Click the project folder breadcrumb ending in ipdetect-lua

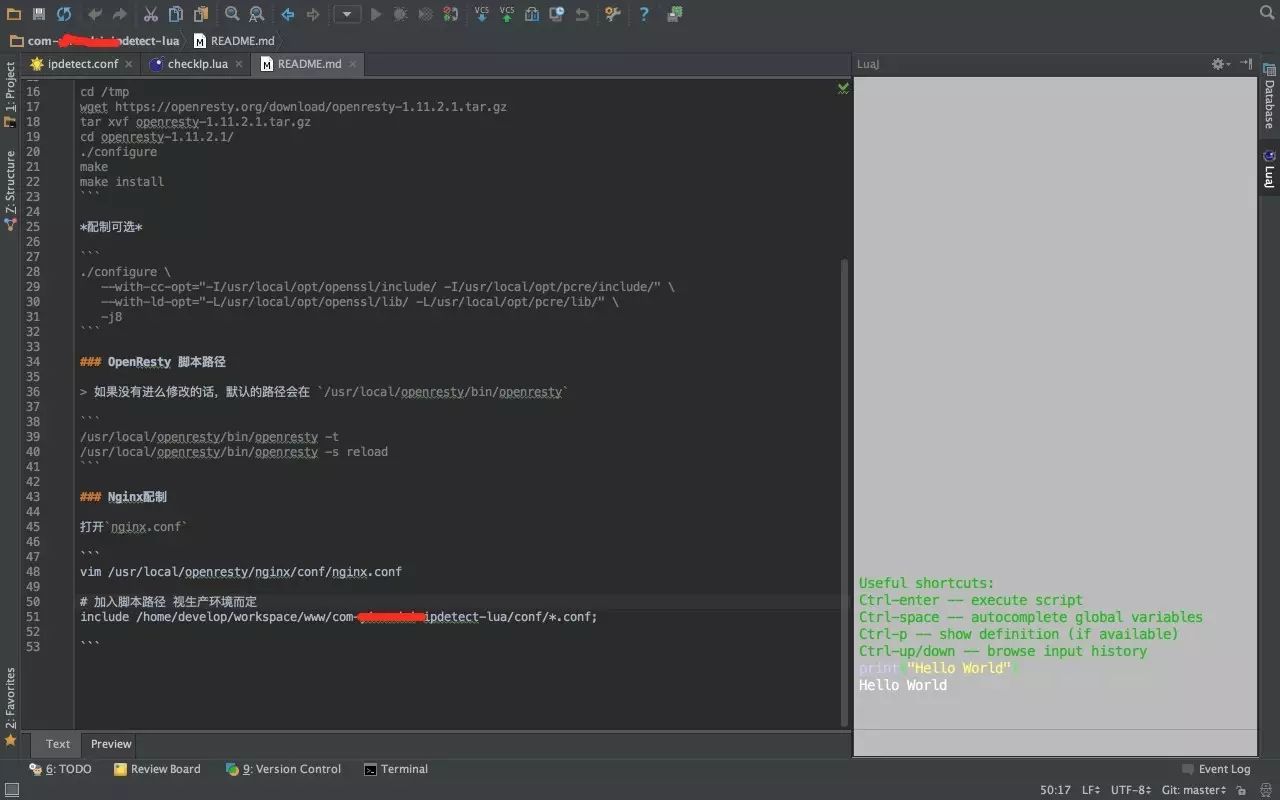pos(94,41)
